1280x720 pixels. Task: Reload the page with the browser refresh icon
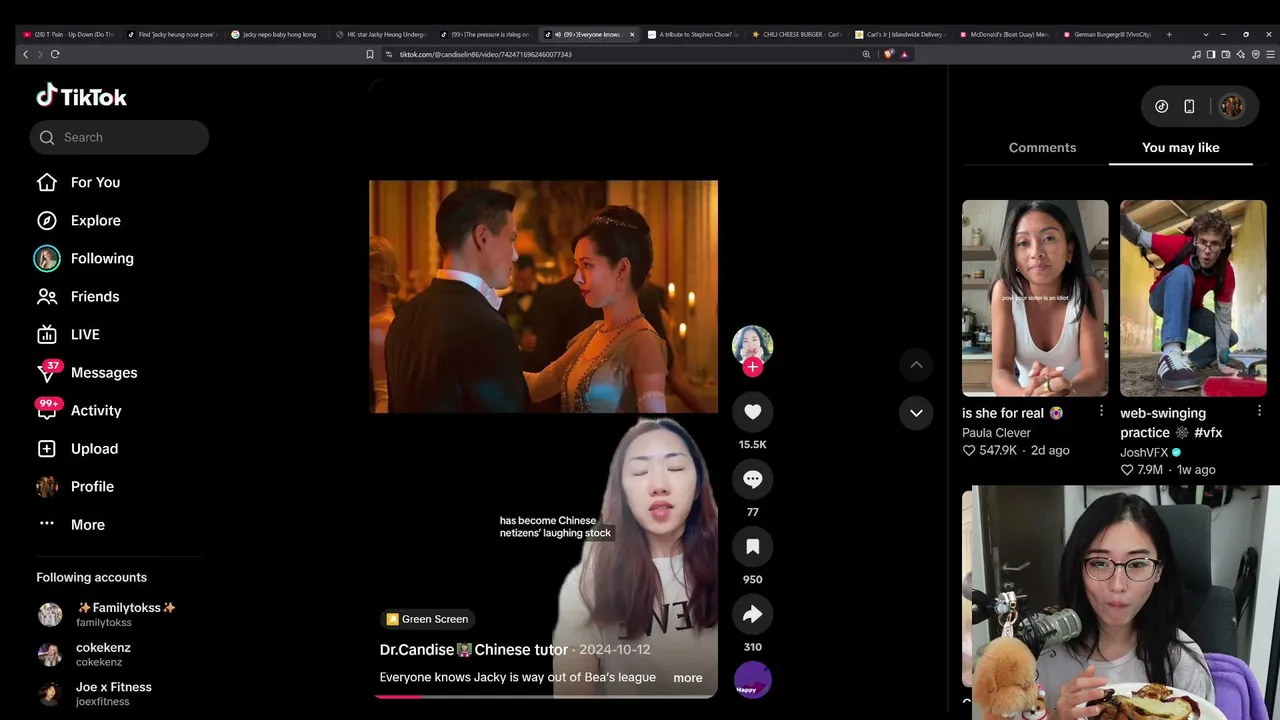55,54
